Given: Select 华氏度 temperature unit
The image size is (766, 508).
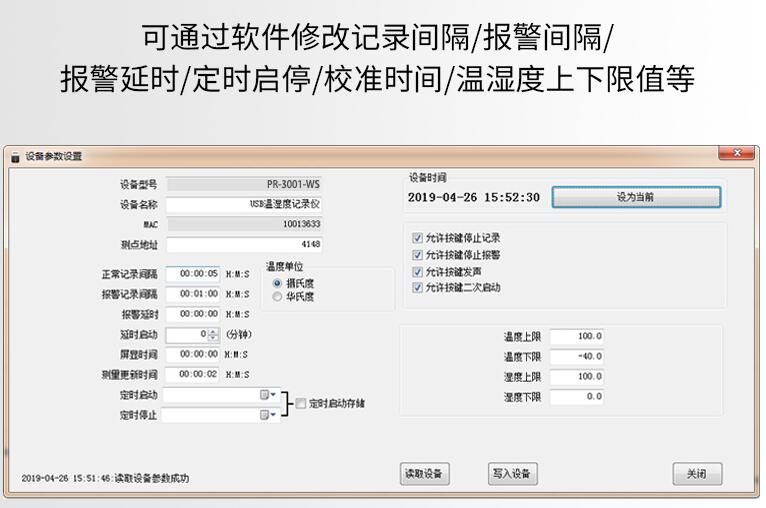Looking at the screenshot, I should (277, 297).
